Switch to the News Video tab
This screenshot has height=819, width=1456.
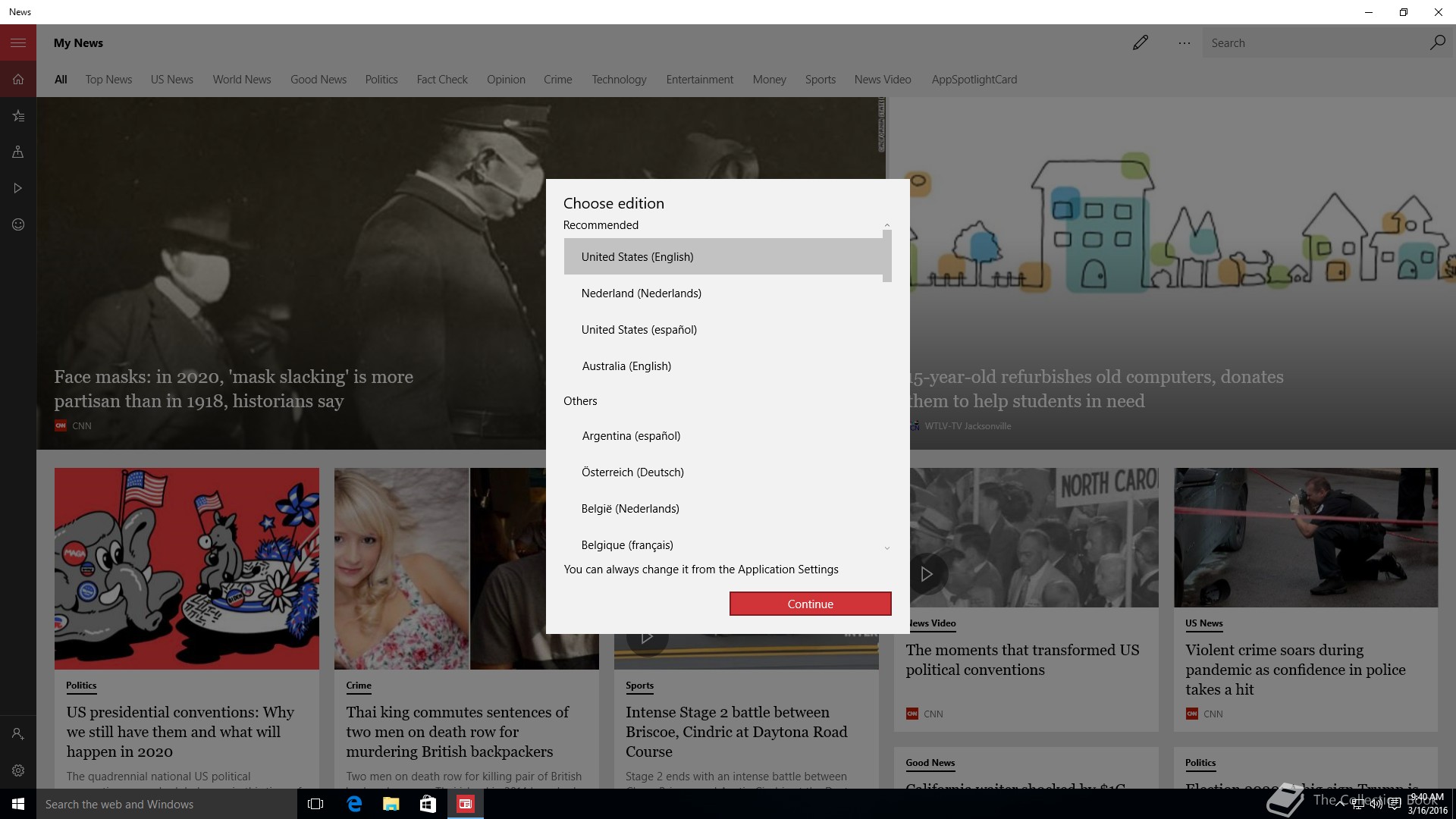point(883,80)
